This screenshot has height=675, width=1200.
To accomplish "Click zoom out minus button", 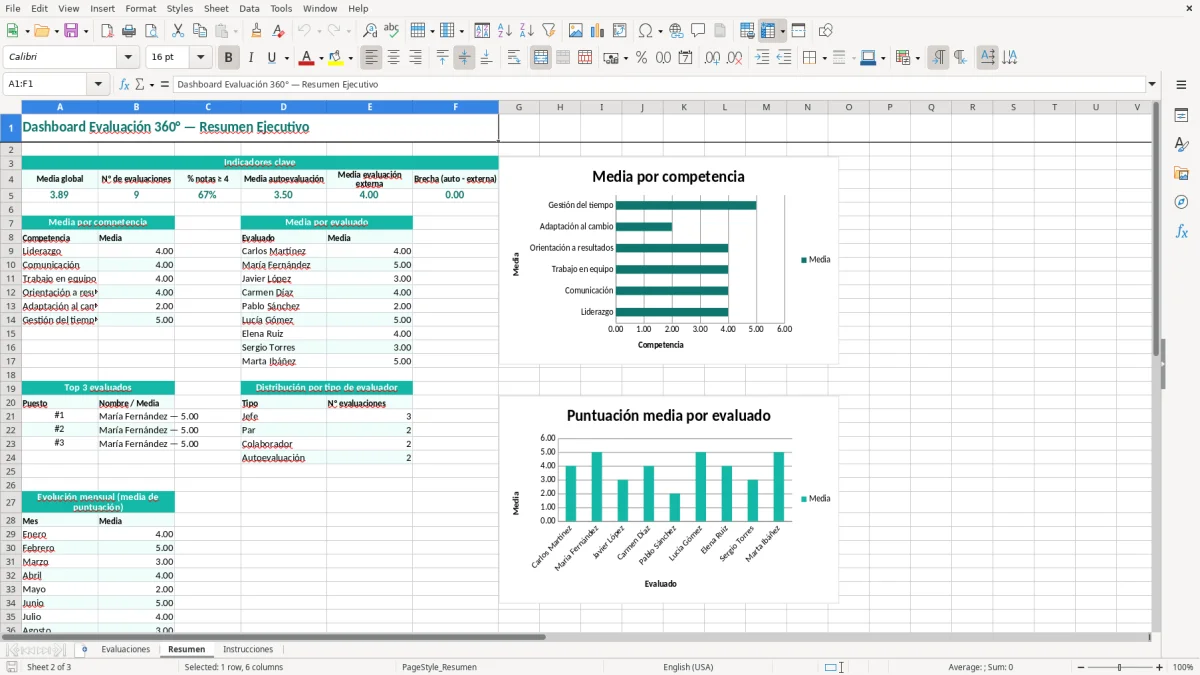I will (1080, 667).
